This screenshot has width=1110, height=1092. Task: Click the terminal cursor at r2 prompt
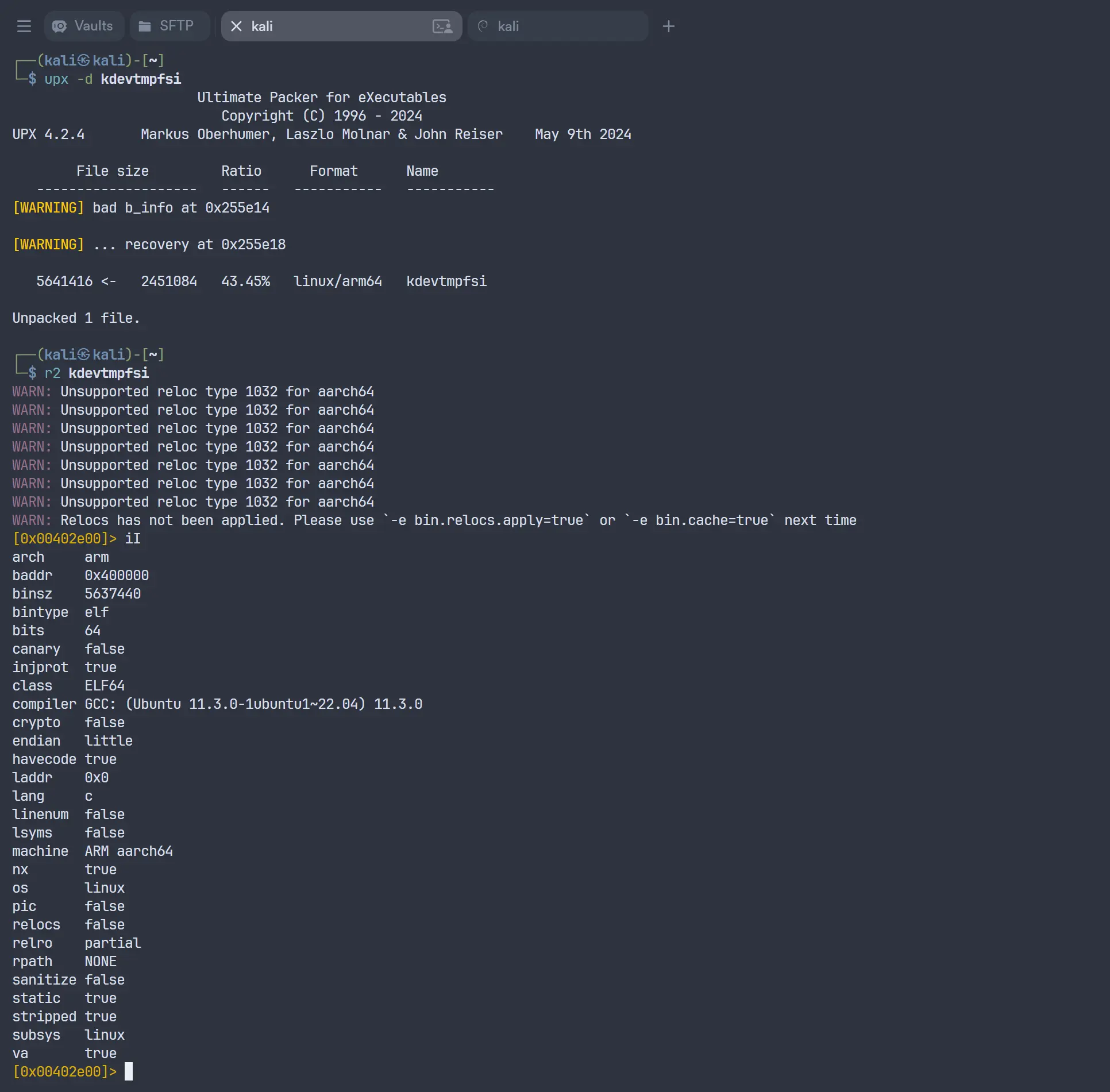(x=129, y=1071)
